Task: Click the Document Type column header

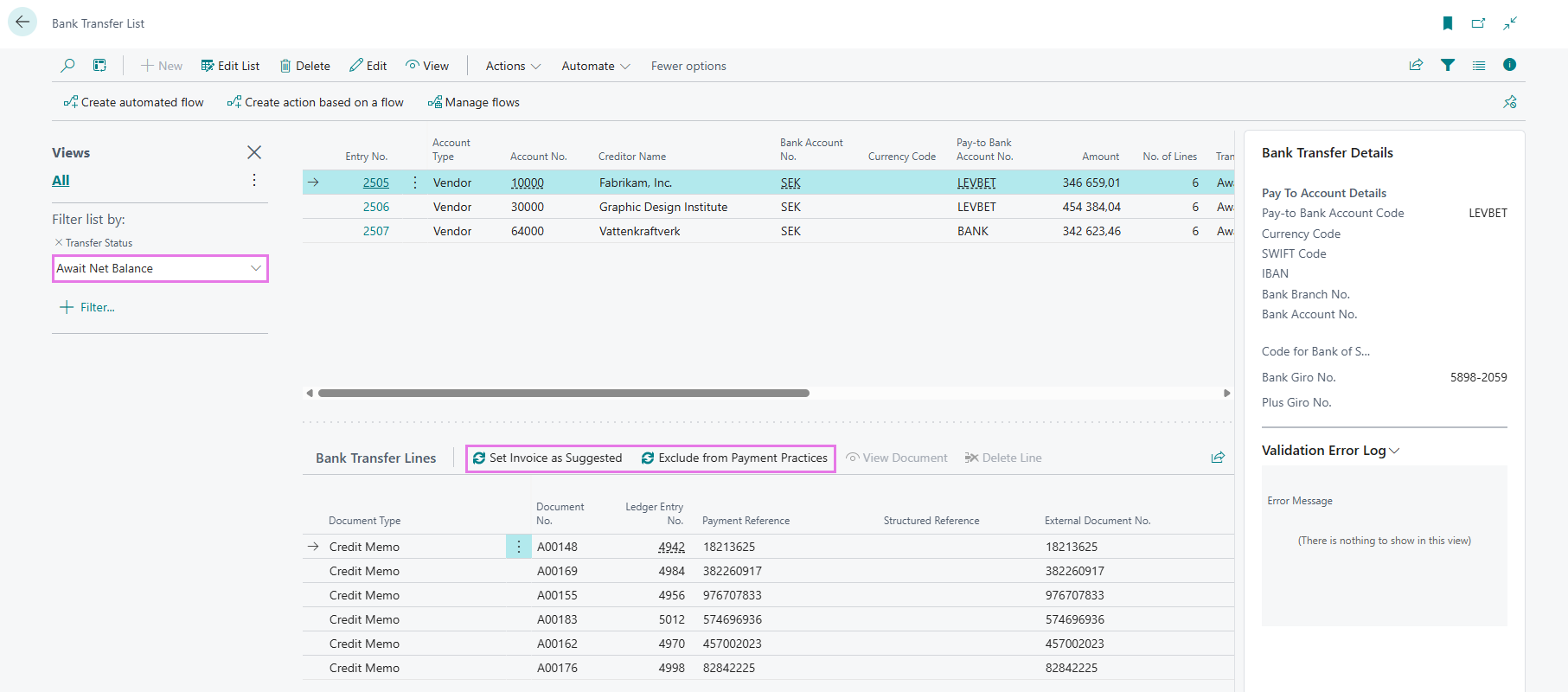Action: [364, 521]
